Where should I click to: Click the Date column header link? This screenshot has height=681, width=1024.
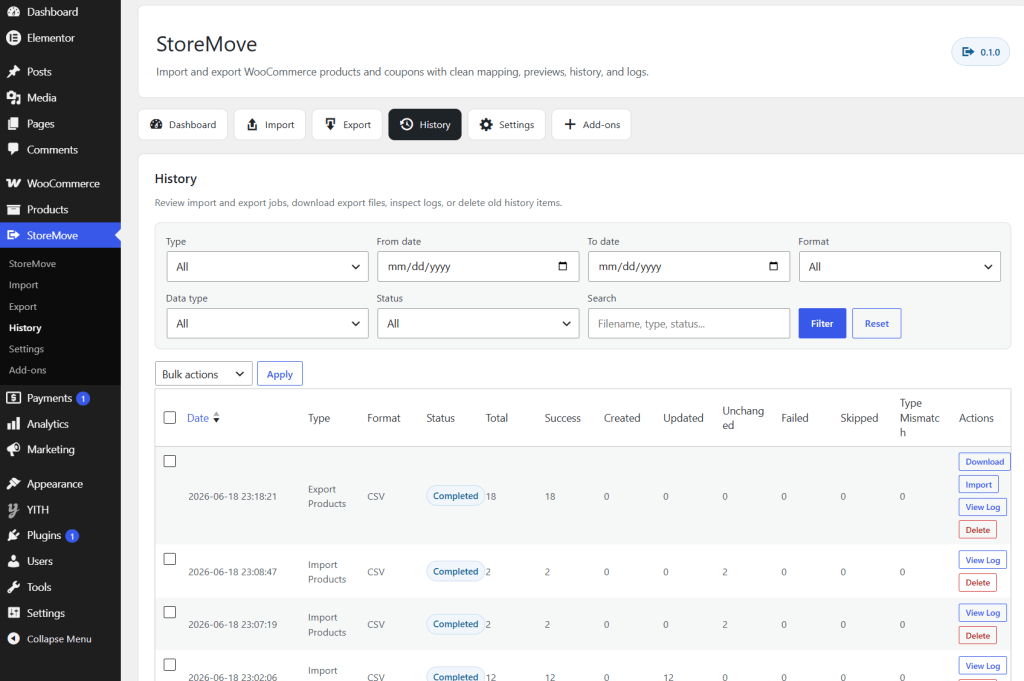(198, 418)
